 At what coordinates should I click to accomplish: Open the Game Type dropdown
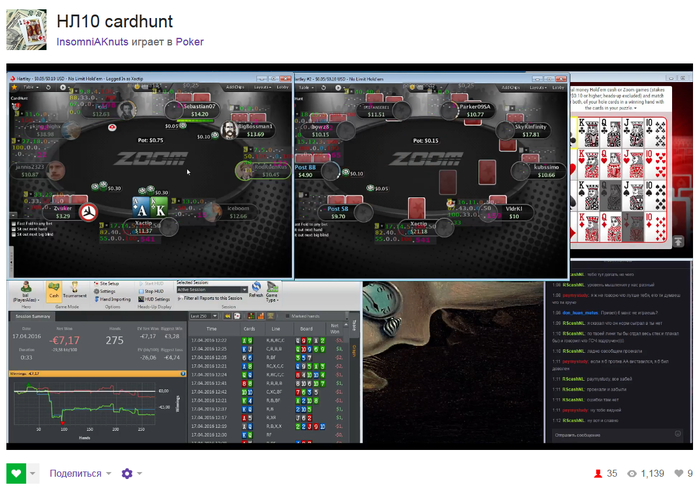point(272,292)
